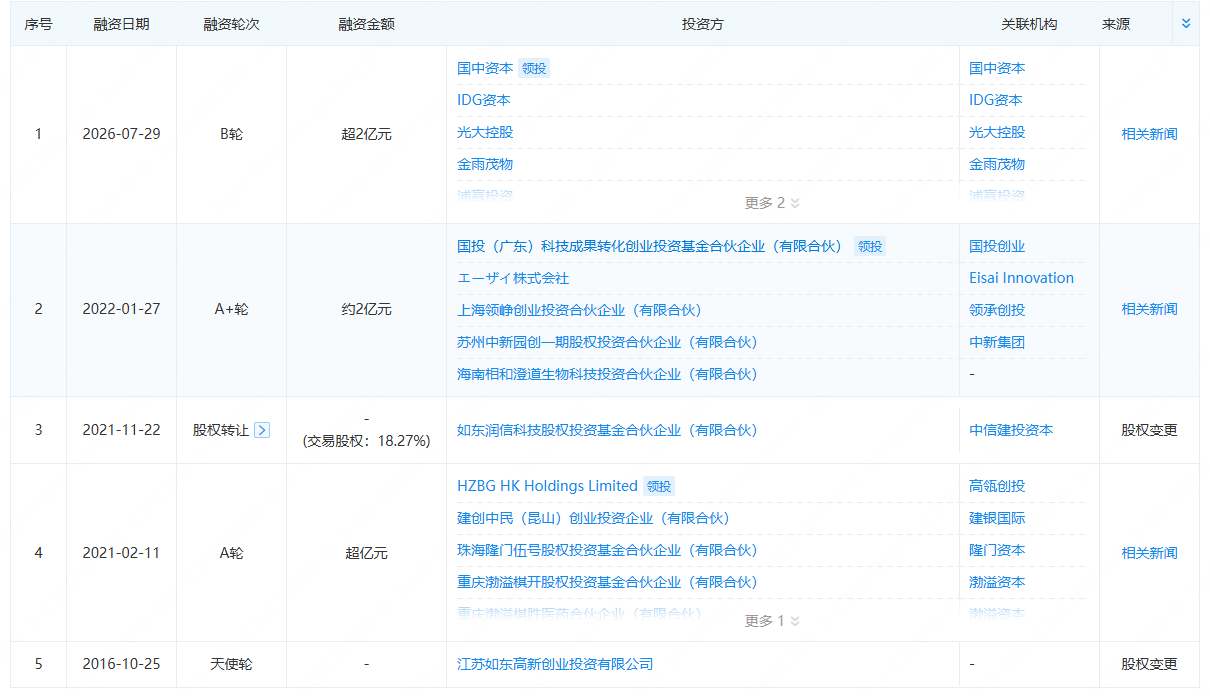Open 国投创业 related institution
Screen dimensions: 1210x700
[997, 246]
